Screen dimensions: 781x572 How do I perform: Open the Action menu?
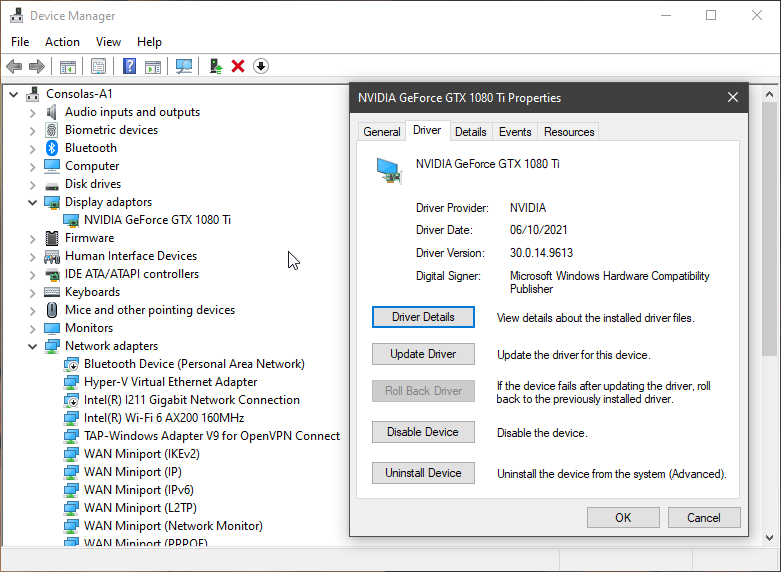62,42
